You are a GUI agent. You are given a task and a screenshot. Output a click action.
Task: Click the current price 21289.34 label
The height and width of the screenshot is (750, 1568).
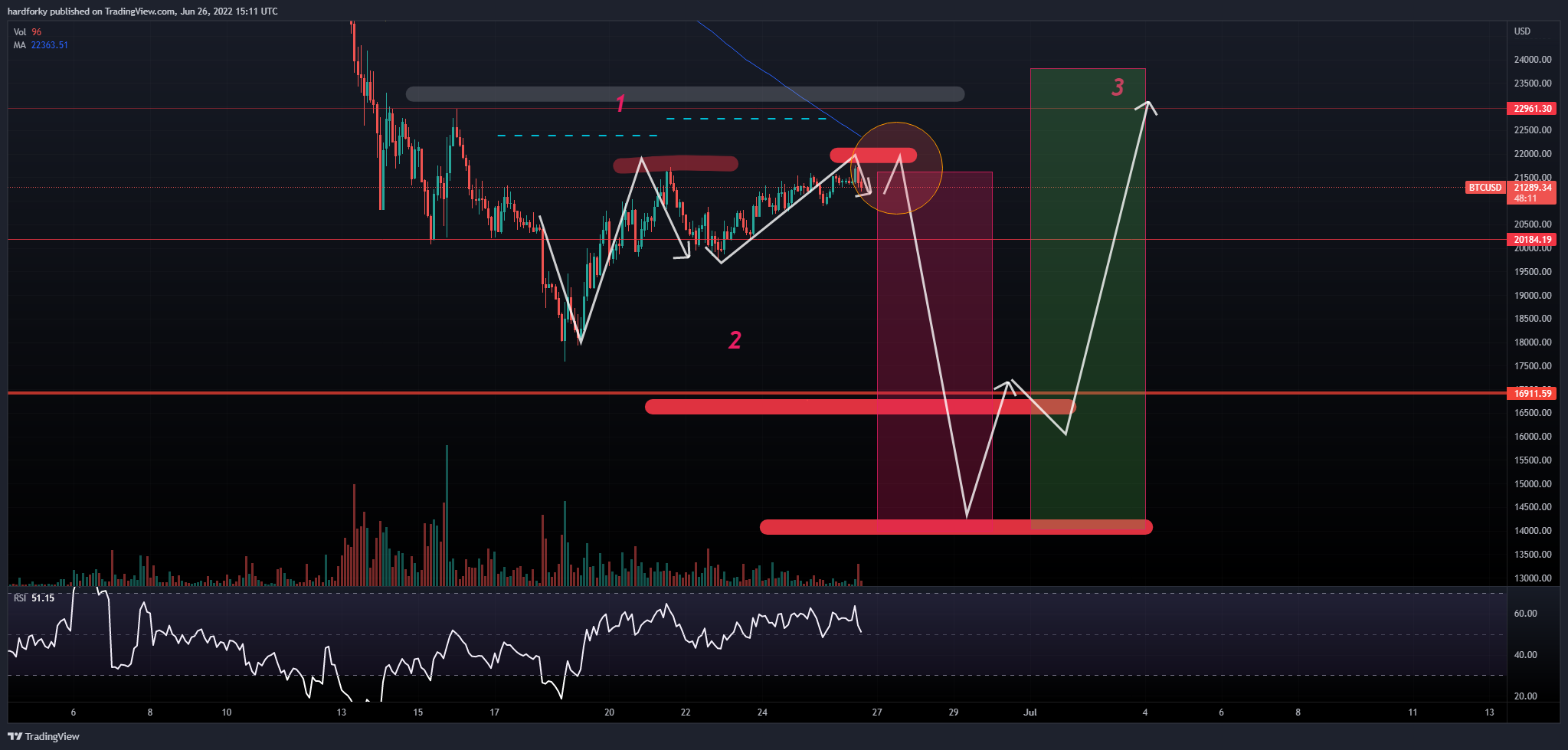pyautogui.click(x=1533, y=188)
